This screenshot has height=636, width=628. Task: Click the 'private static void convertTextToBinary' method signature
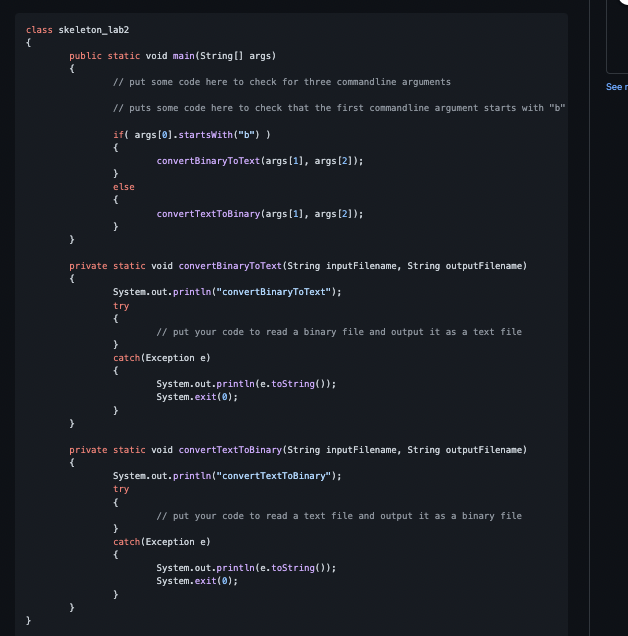[x=298, y=450]
